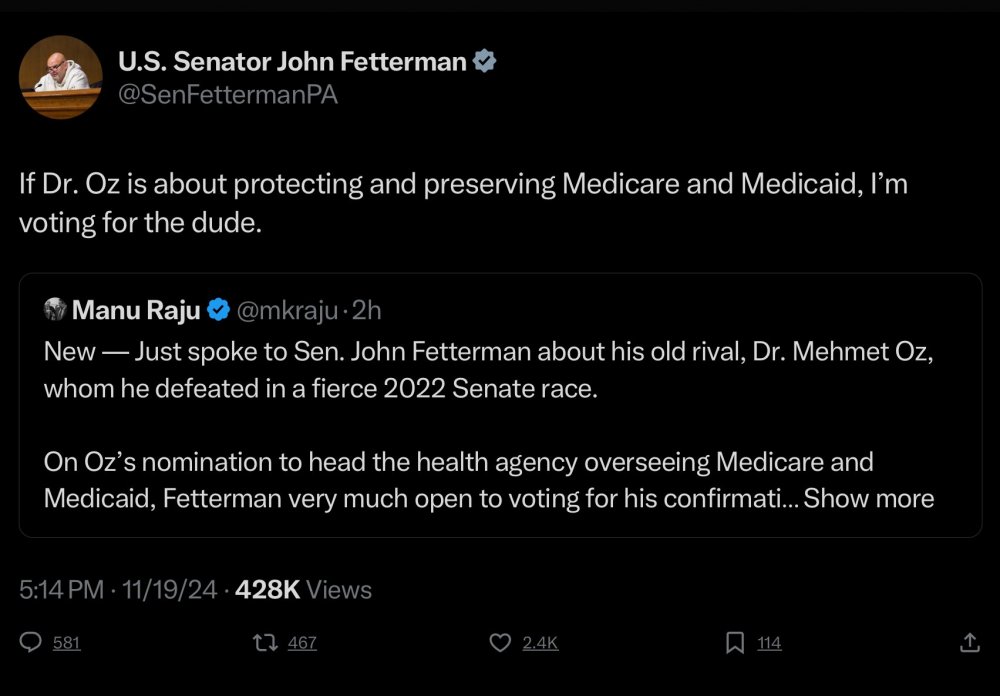Click Manu Raju's blue verified checkmark
The width and height of the screenshot is (1000, 696).
click(x=218, y=311)
